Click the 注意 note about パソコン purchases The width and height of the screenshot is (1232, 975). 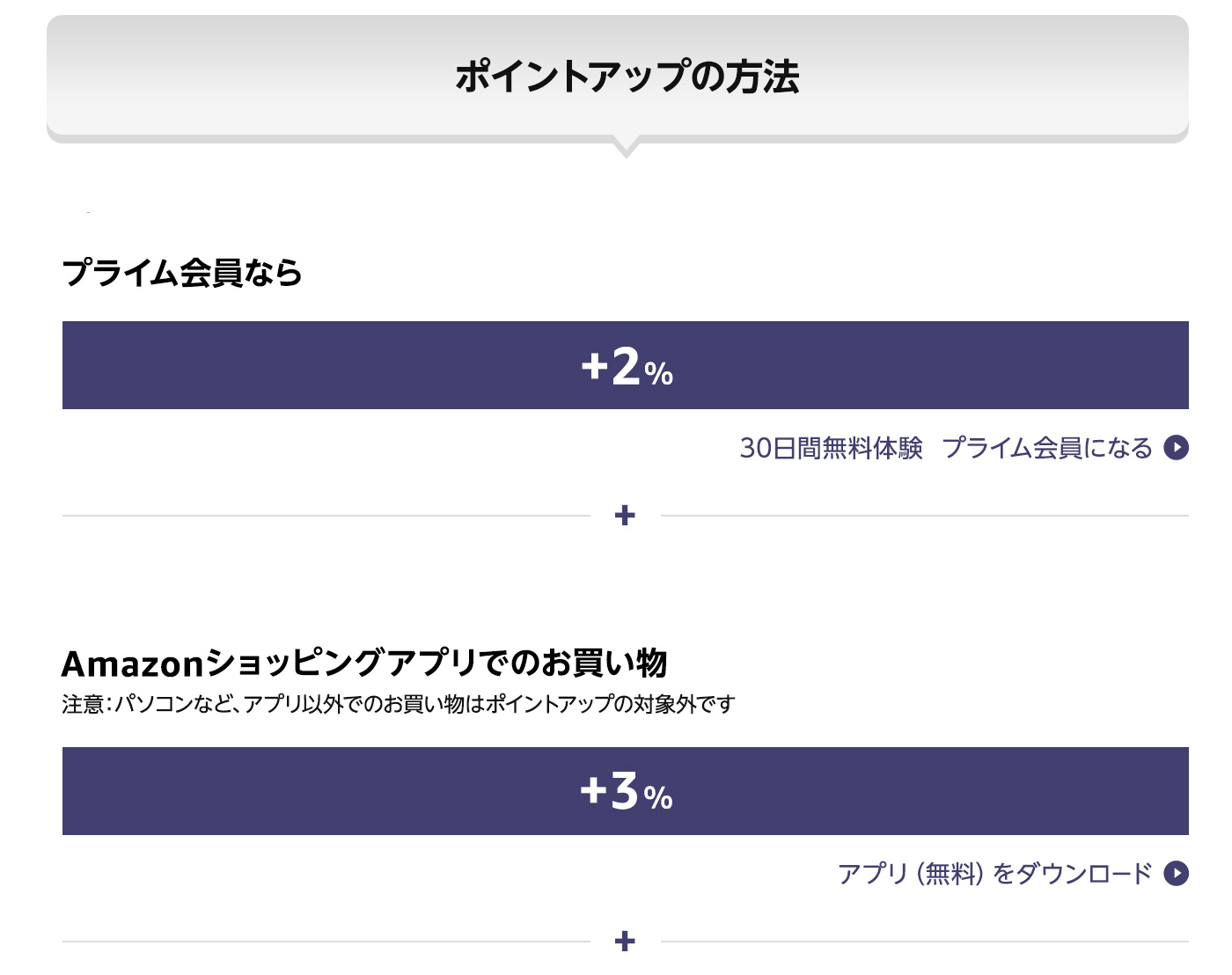[x=398, y=704]
